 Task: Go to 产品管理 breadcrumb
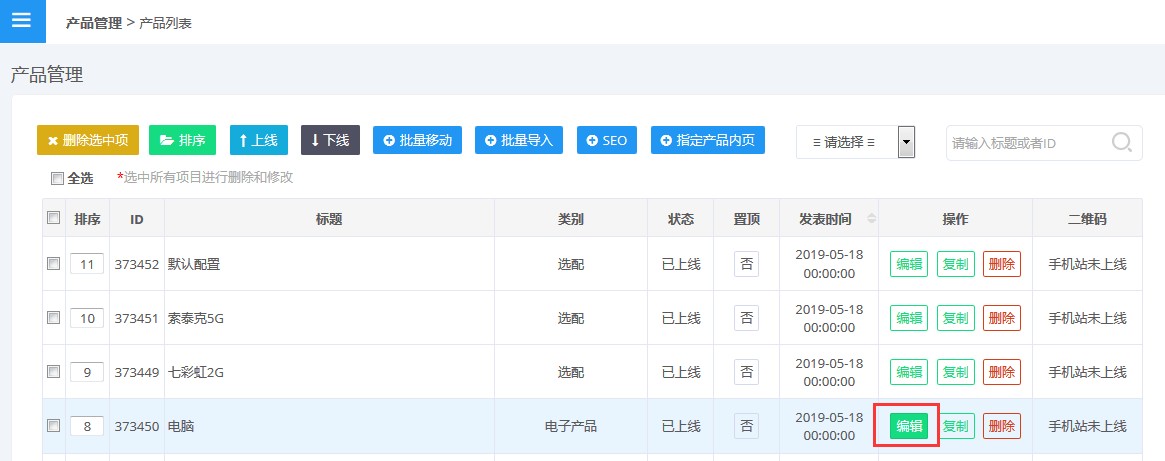tap(93, 22)
